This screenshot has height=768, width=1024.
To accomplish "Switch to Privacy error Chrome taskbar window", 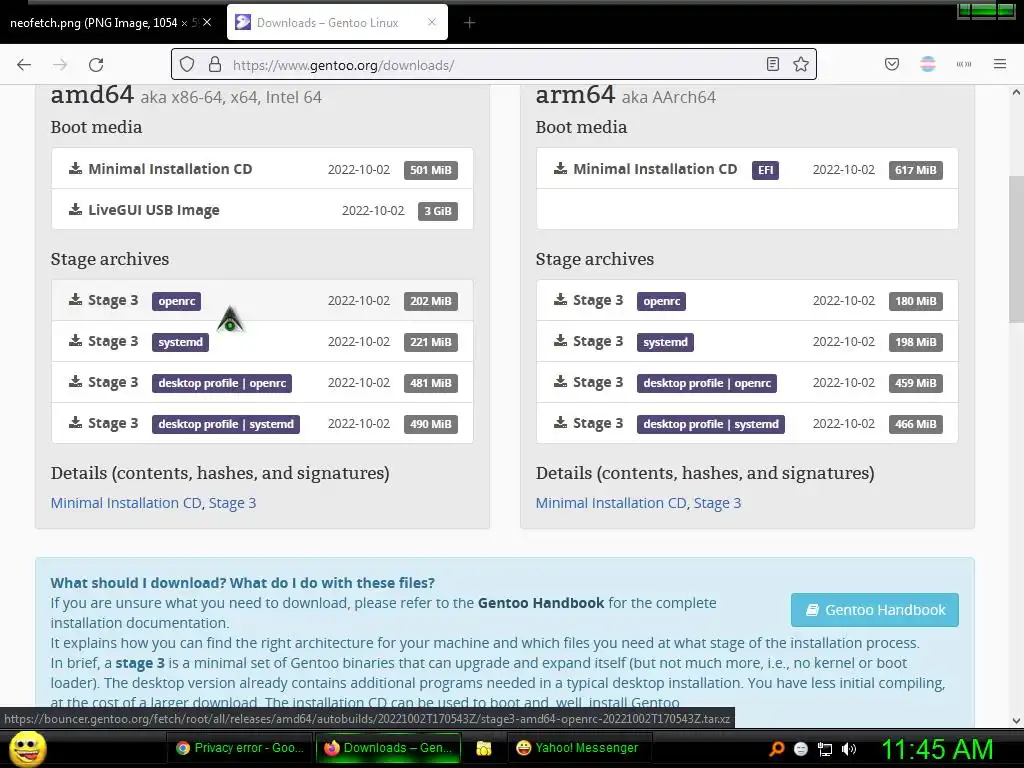I will pos(240,748).
